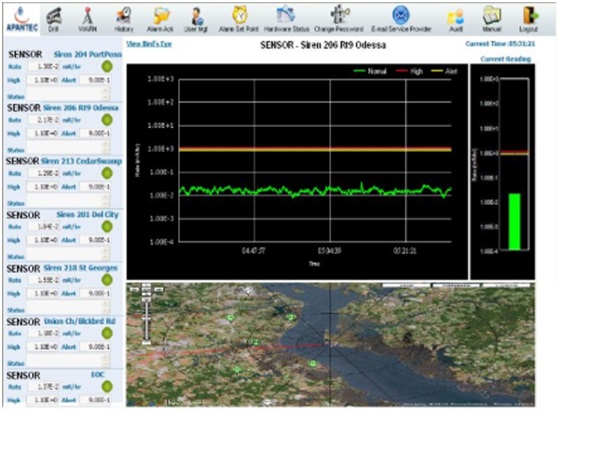Open the Drill tool in toolbar

click(54, 16)
